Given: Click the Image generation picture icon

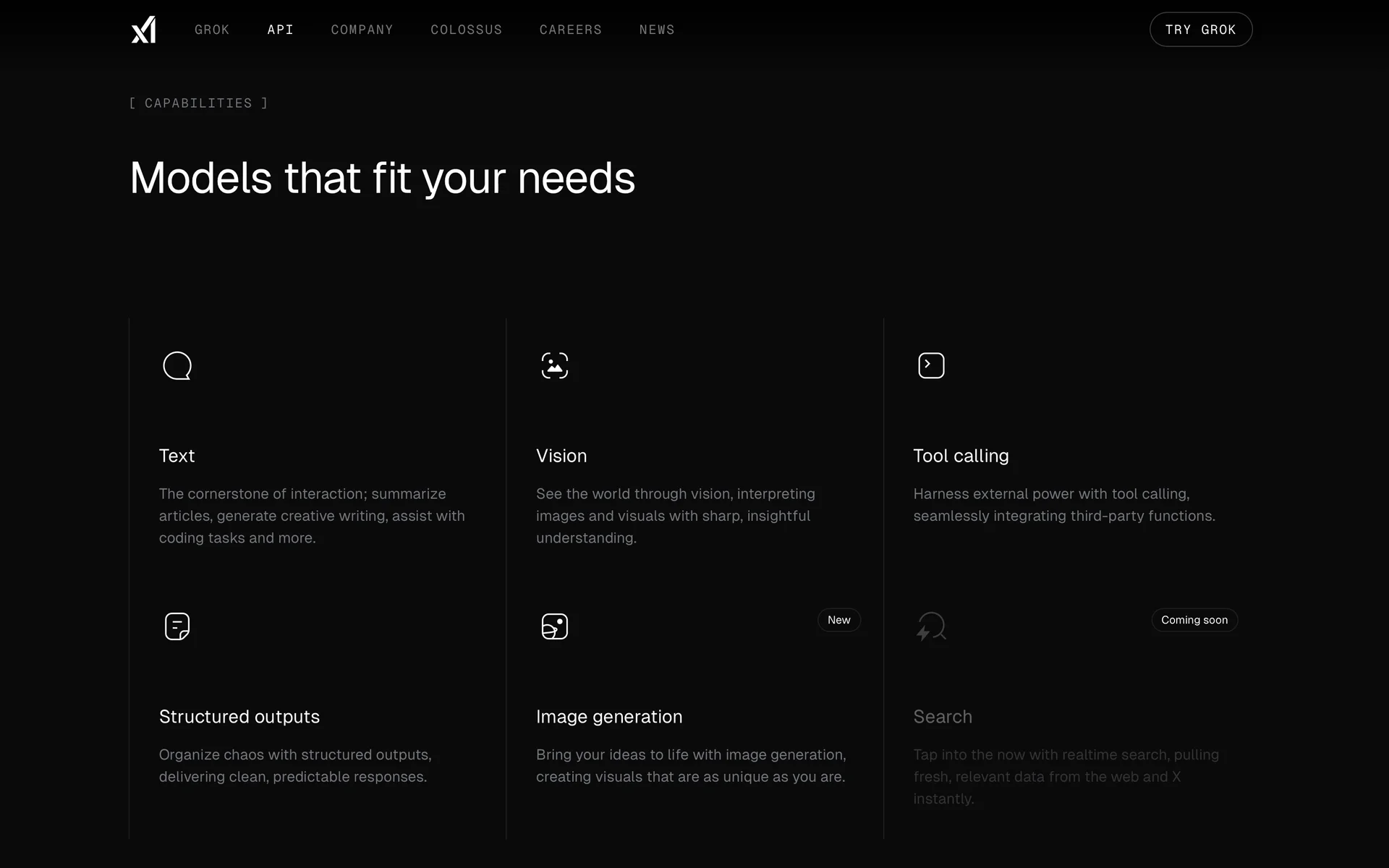Looking at the screenshot, I should (554, 626).
